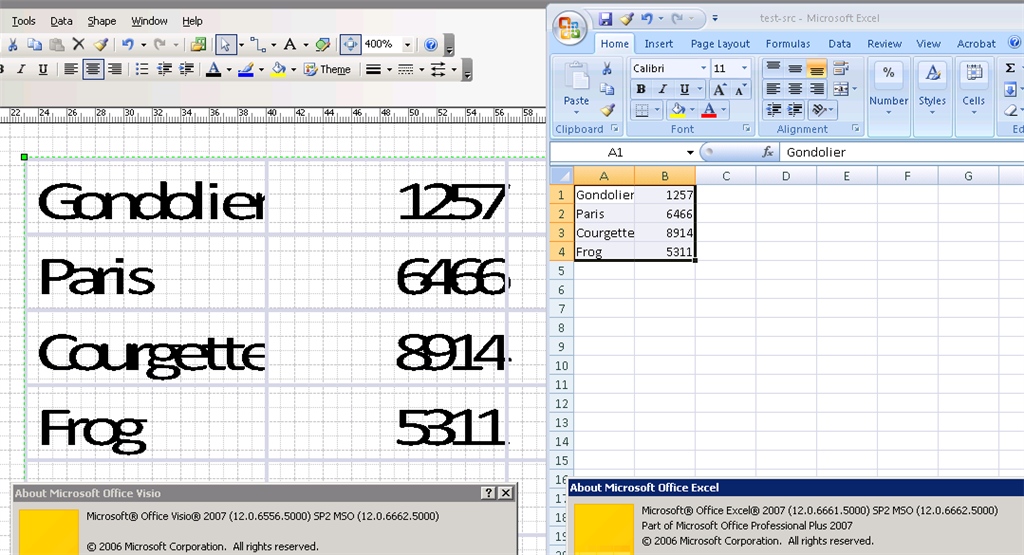Open the Shapes window icon in Visio
1024x555 pixels.
199,44
